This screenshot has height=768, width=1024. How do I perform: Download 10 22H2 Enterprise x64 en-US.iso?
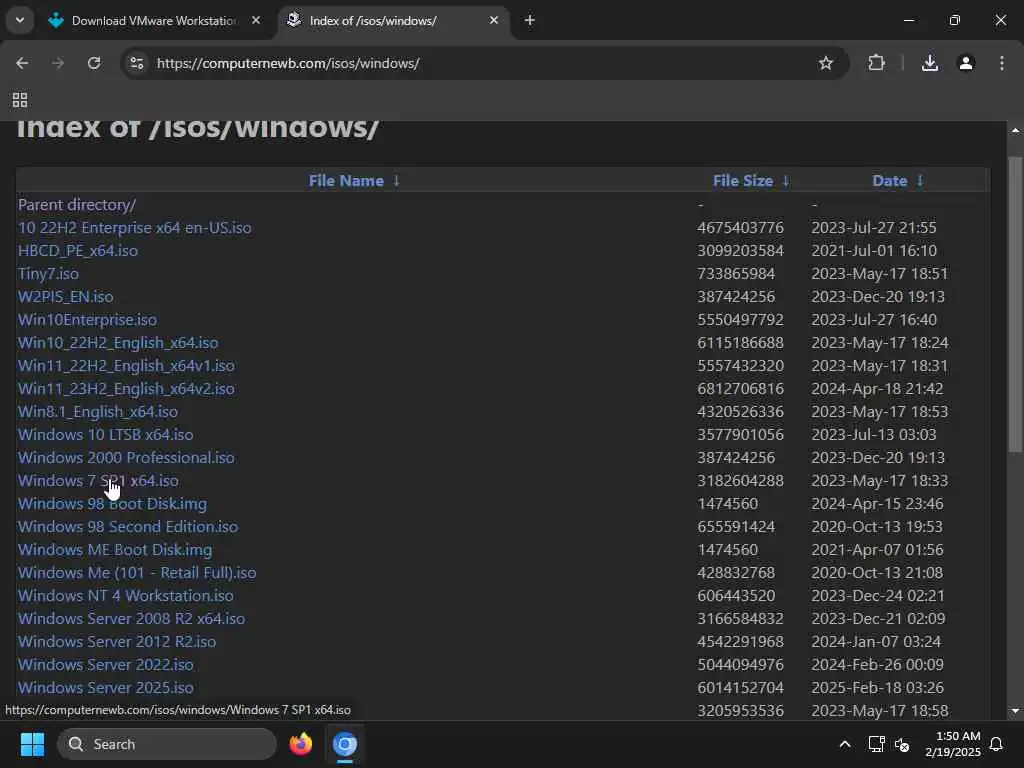(x=135, y=227)
